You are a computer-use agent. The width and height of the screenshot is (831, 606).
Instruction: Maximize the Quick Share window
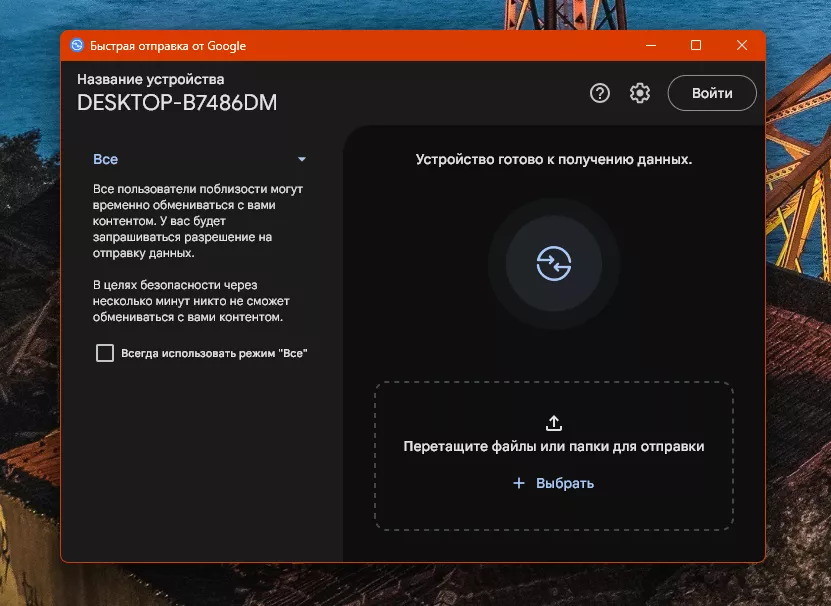click(x=696, y=46)
